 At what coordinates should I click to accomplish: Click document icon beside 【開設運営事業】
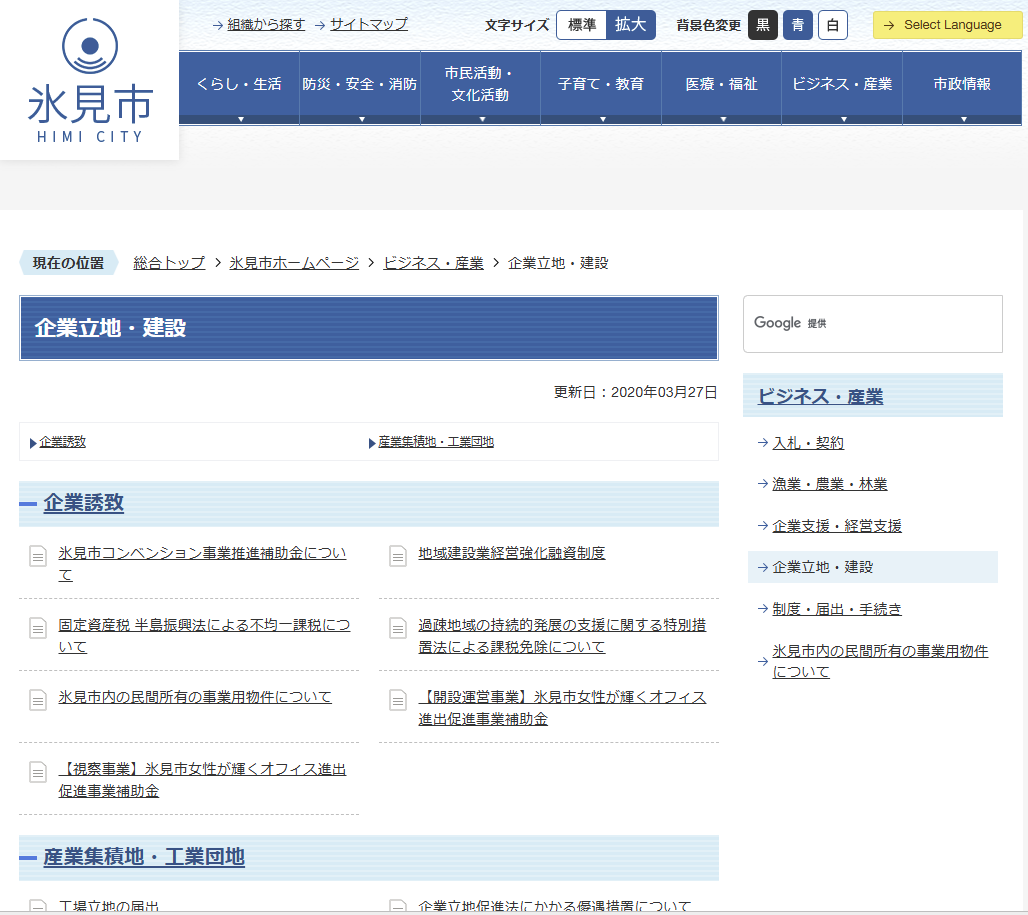pyautogui.click(x=397, y=700)
